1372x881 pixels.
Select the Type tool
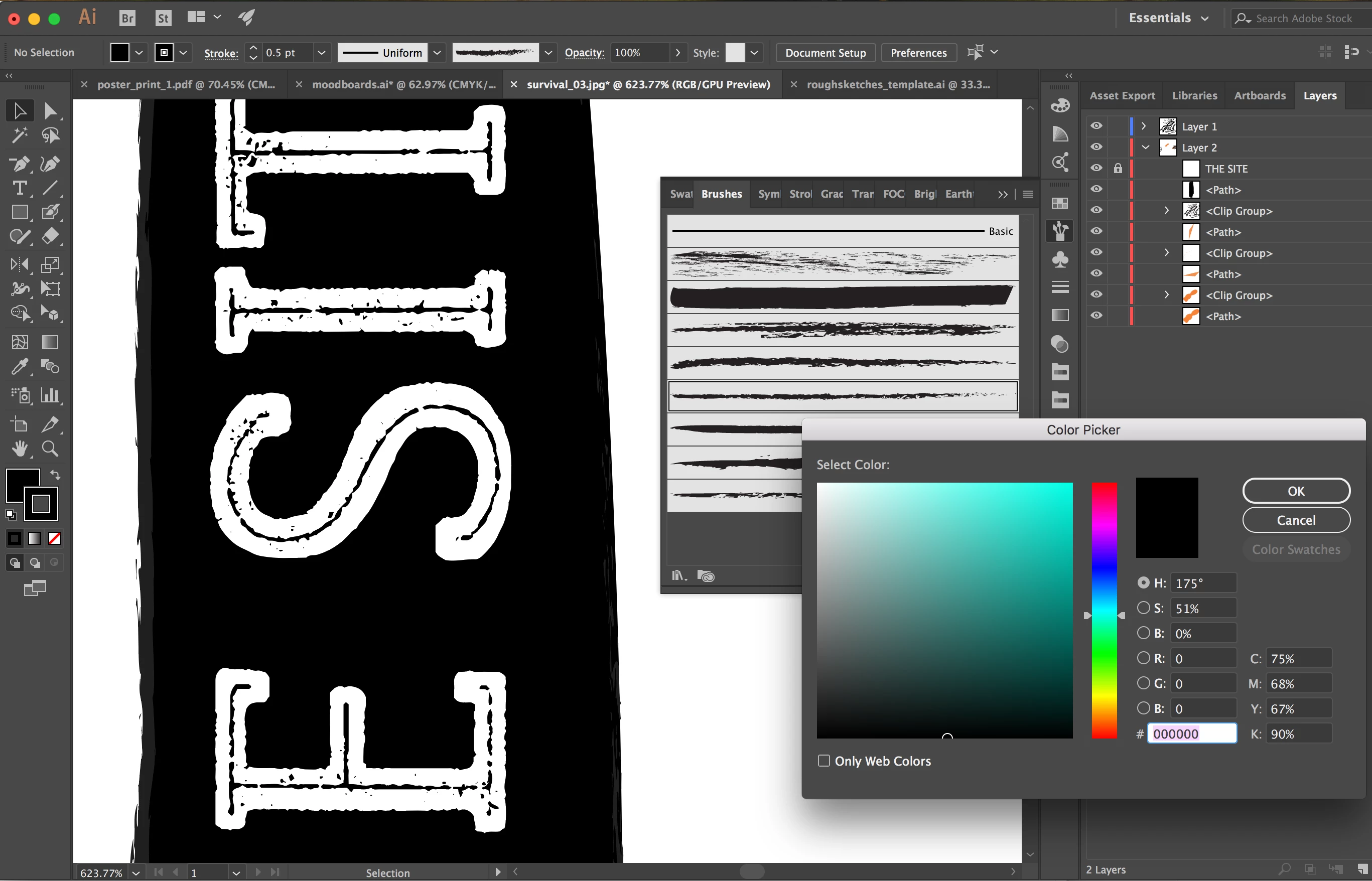(20, 188)
